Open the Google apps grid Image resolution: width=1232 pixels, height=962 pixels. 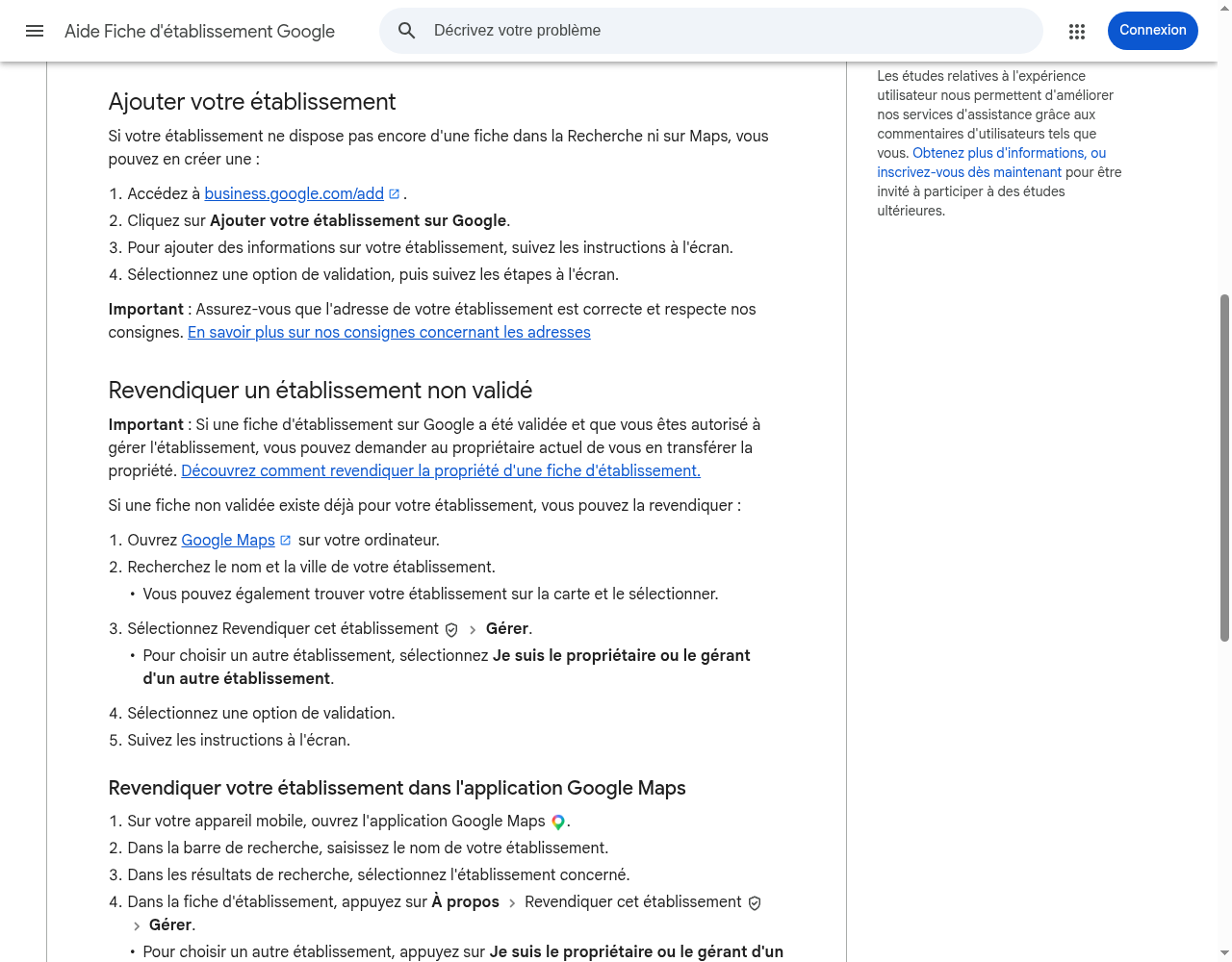[1077, 32]
